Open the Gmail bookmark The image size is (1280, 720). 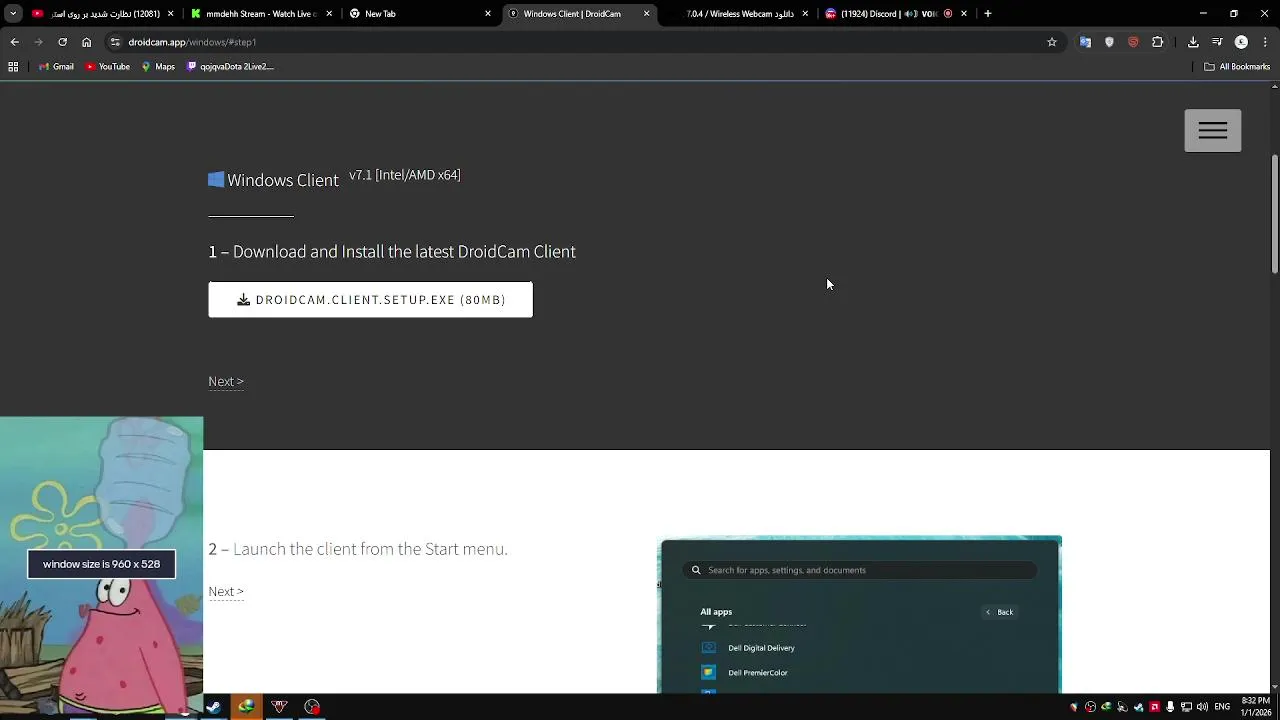[x=56, y=67]
